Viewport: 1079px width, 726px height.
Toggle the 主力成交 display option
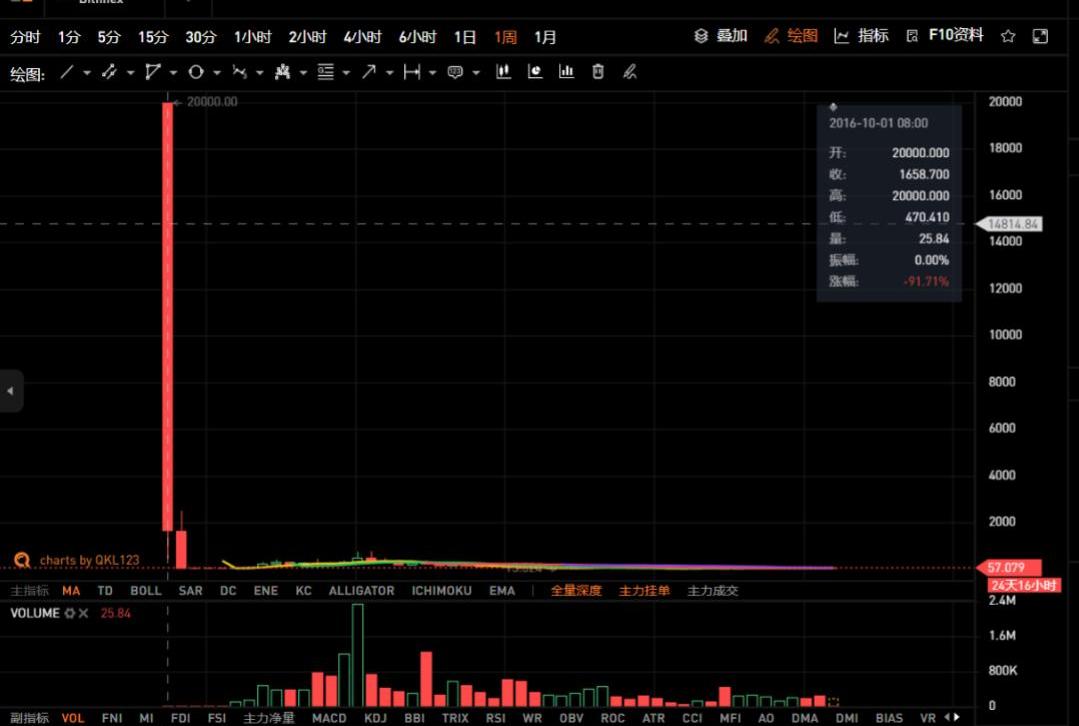(712, 591)
